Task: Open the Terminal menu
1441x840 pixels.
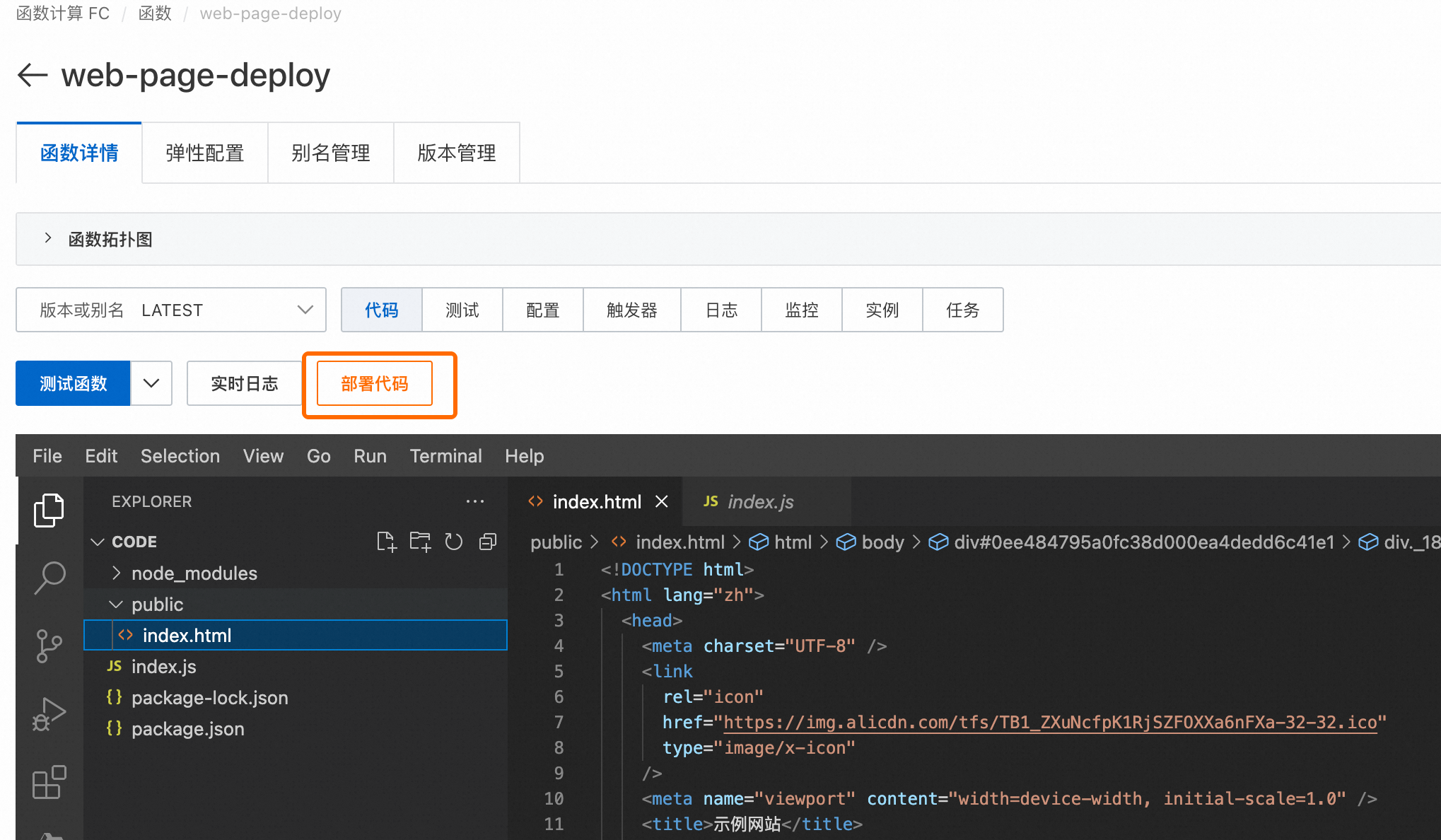Action: pos(445,456)
